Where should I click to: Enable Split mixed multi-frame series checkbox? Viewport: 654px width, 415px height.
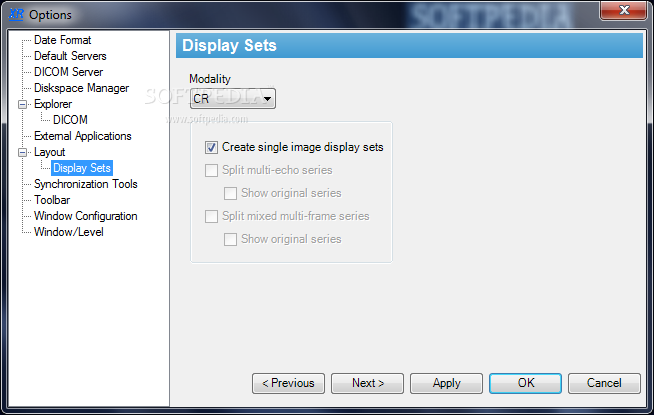click(x=211, y=216)
